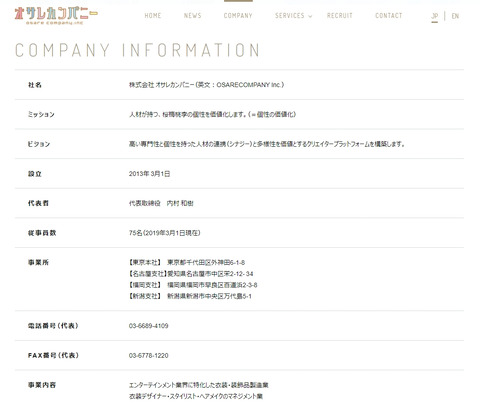480x403 pixels.
Task: Select the 事業内容 row label
Action: tap(42, 385)
